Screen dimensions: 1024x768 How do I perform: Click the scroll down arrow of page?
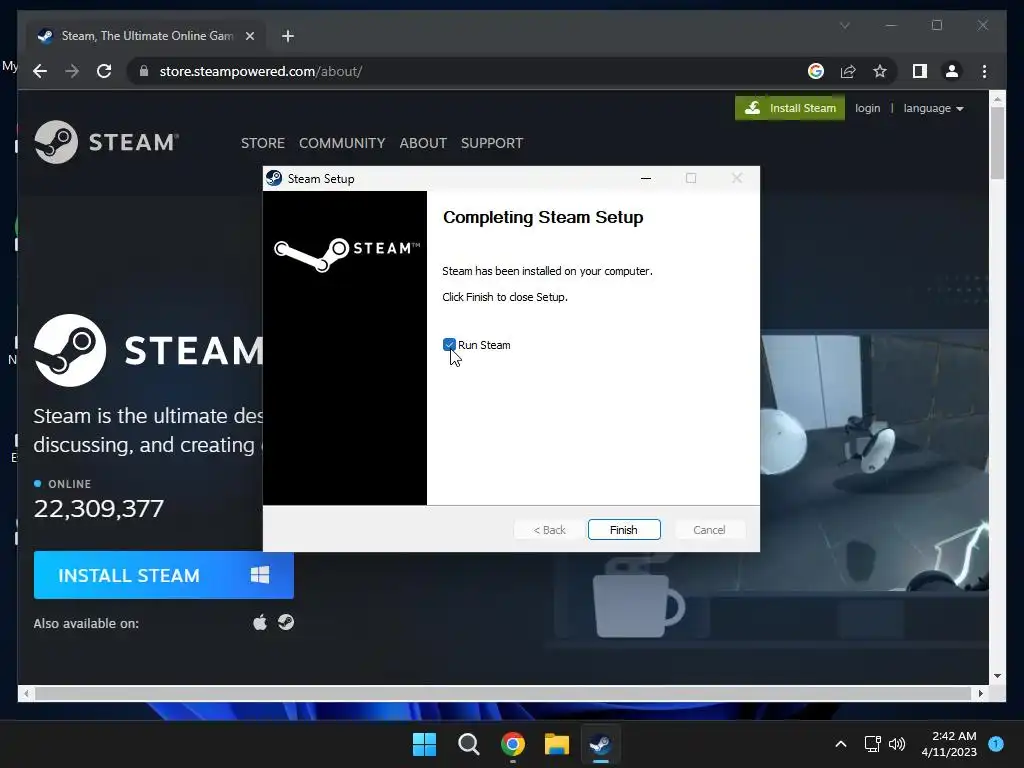pos(997,676)
